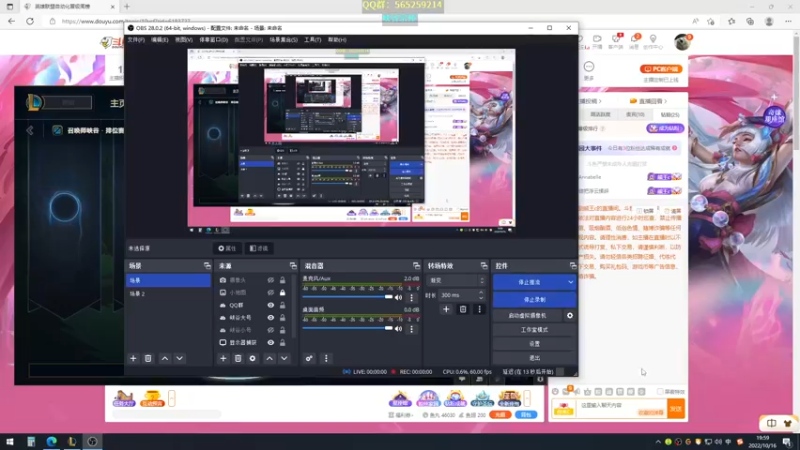Toggle visibility of 显示器捕获 source
This screenshot has height=450, width=800.
(x=270, y=342)
